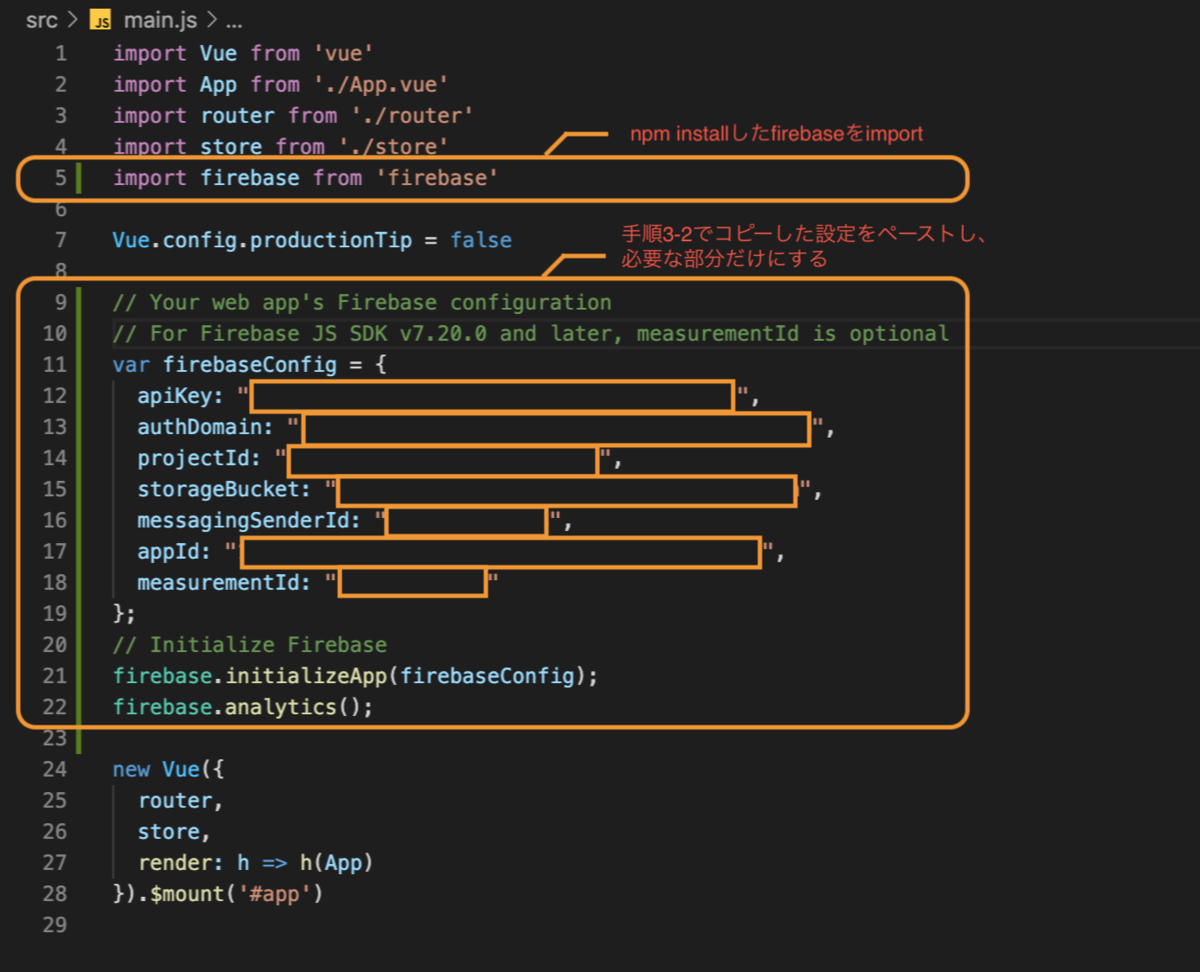
Task: Click the 'authDomain' property name
Action: click(200, 427)
